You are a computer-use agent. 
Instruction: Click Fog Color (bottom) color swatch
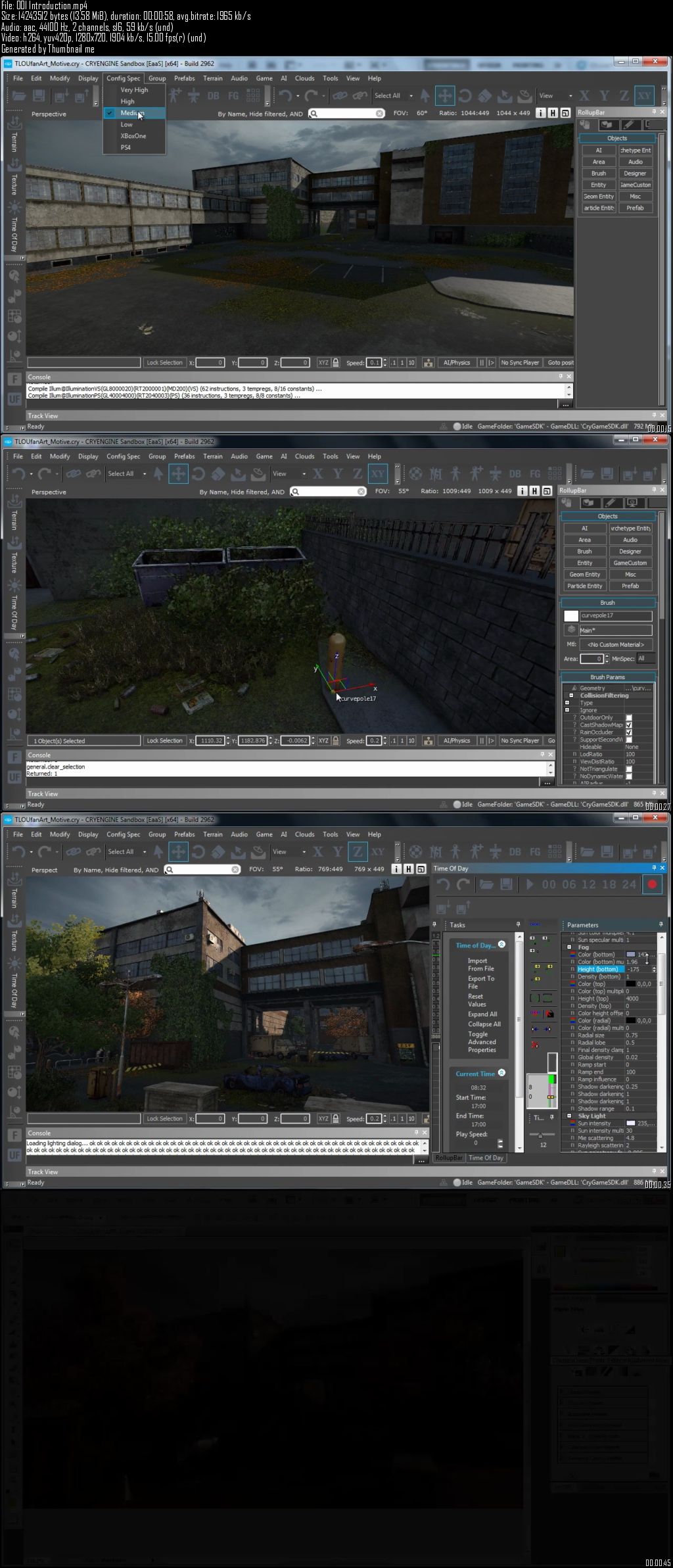(631, 955)
